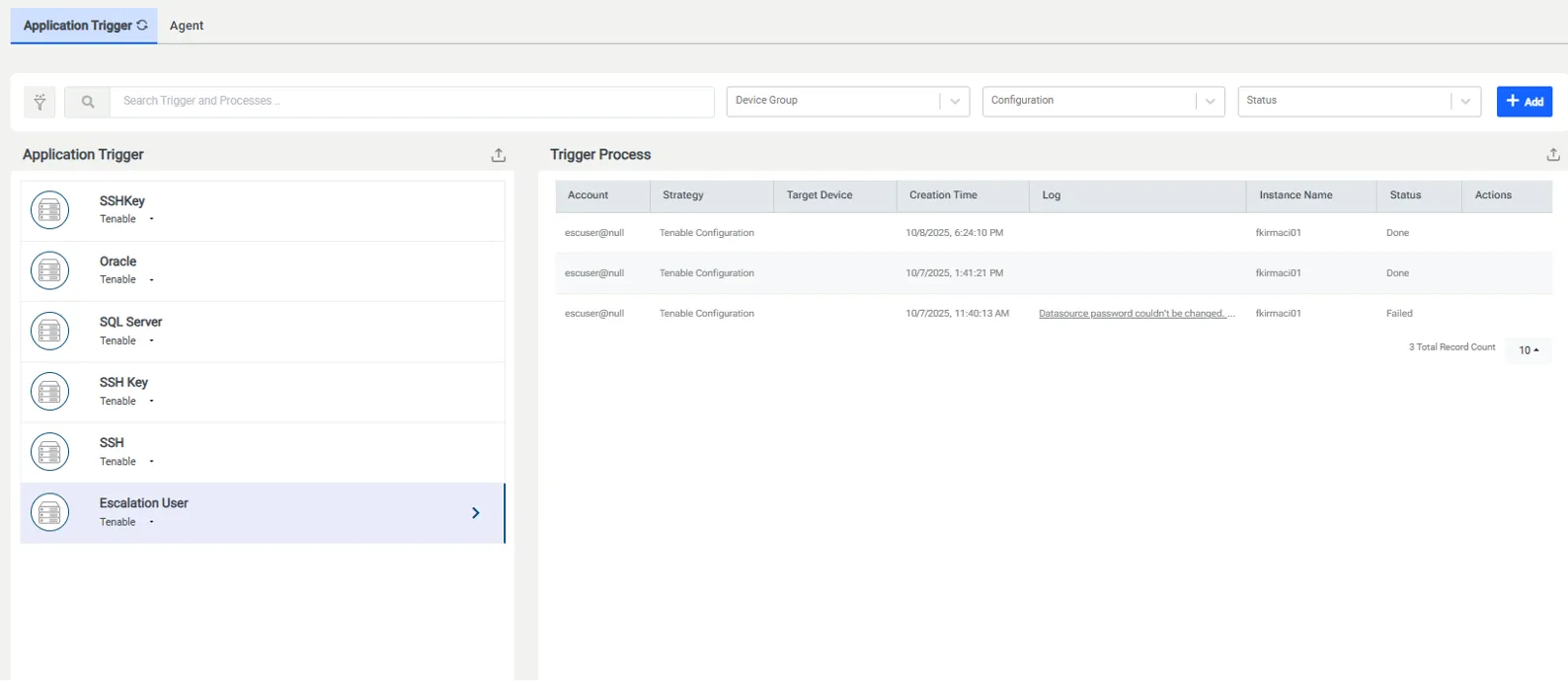Select the Oracle trigger name
1568x681 pixels.
point(118,262)
